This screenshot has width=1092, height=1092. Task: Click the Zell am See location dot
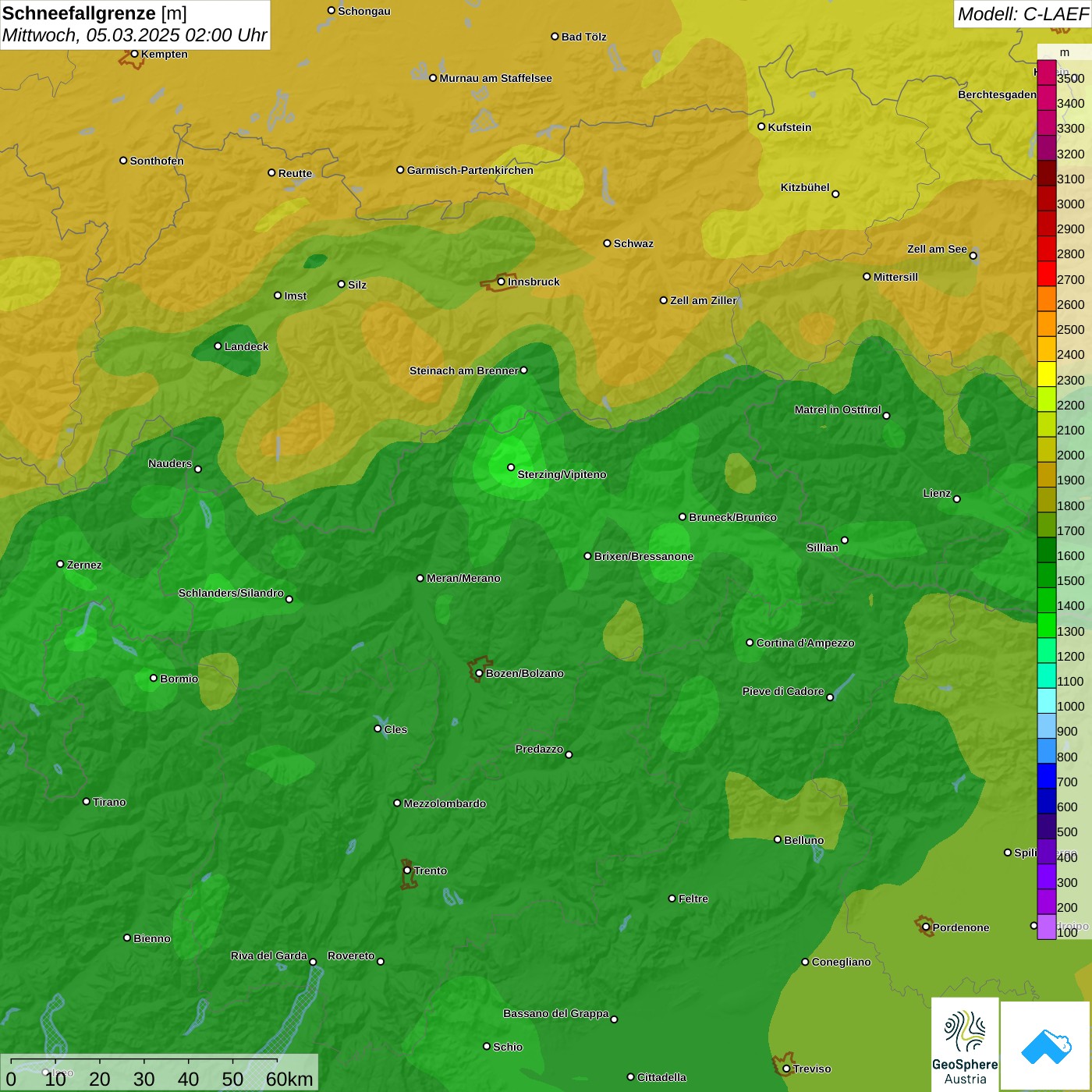973,256
